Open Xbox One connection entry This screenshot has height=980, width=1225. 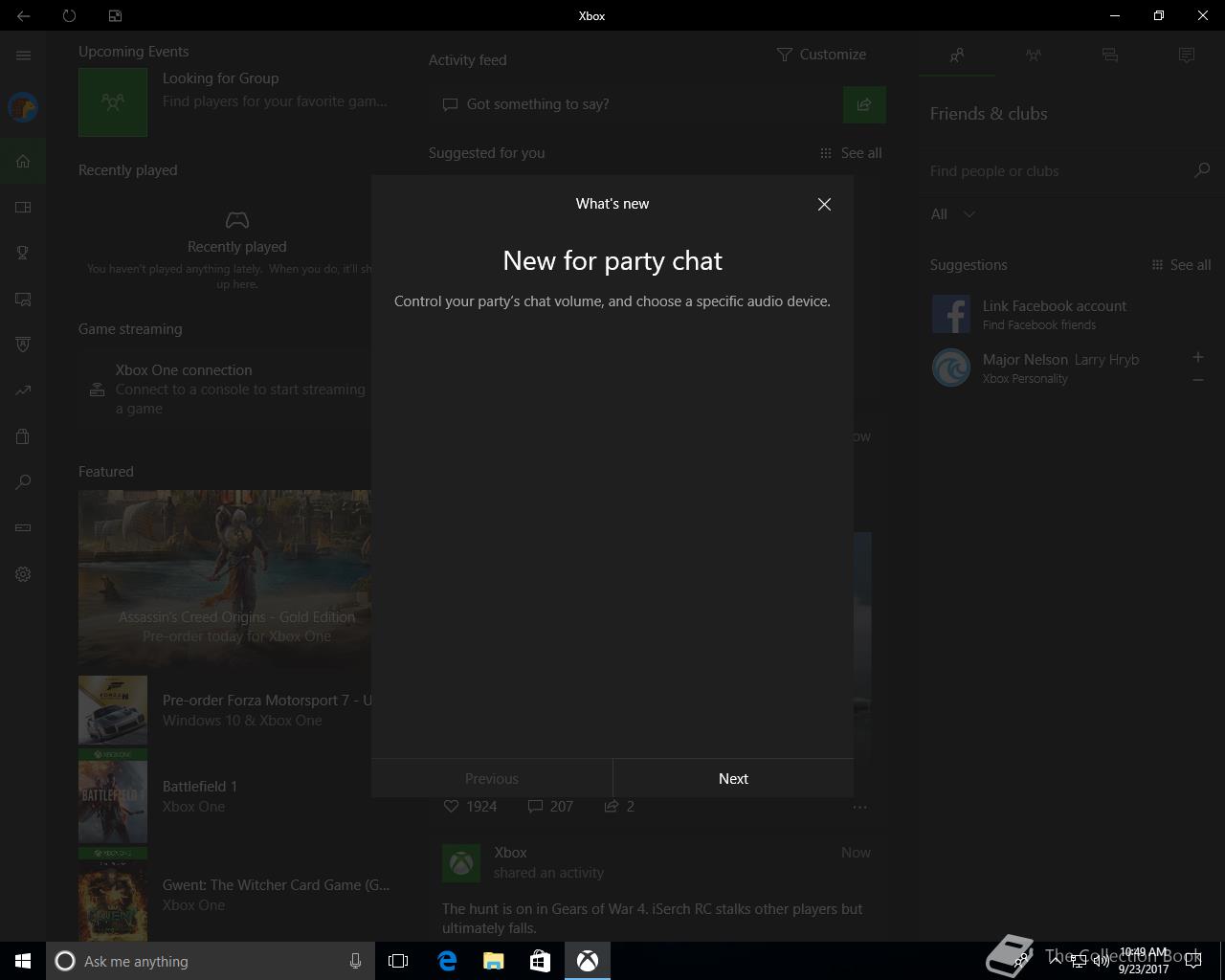(228, 389)
